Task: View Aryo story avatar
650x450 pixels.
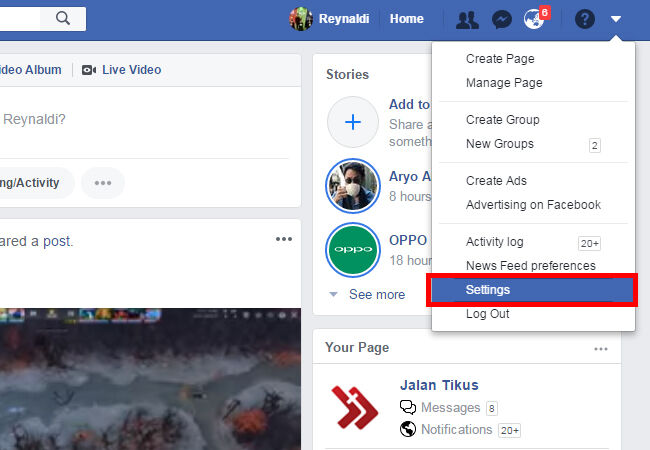Action: click(x=353, y=186)
